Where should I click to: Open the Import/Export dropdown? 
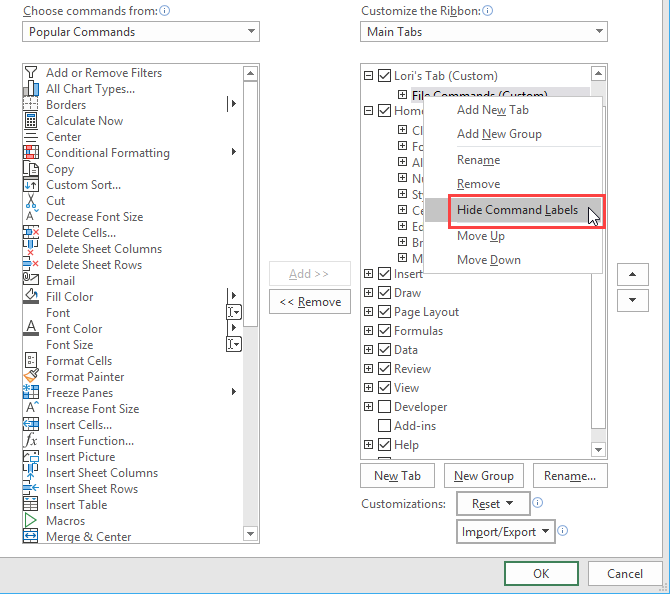coord(506,532)
